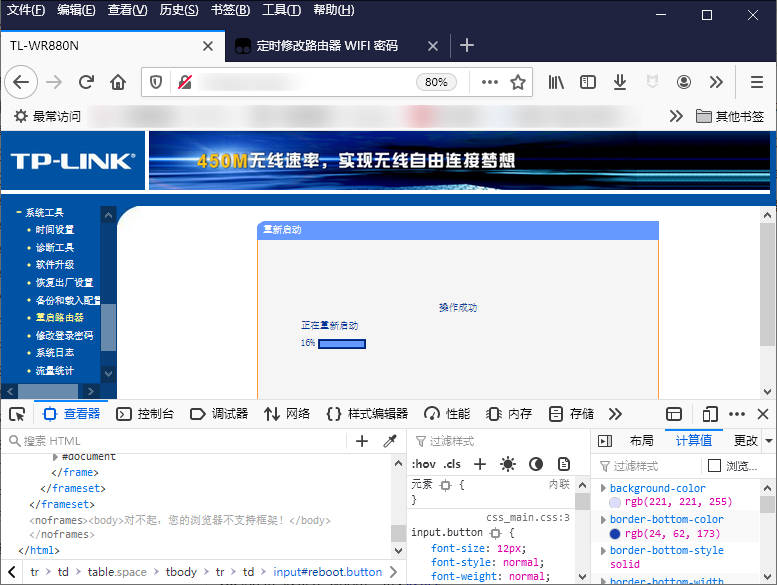Expand more toolbar tools chevron
777x585 pixels.
716,82
